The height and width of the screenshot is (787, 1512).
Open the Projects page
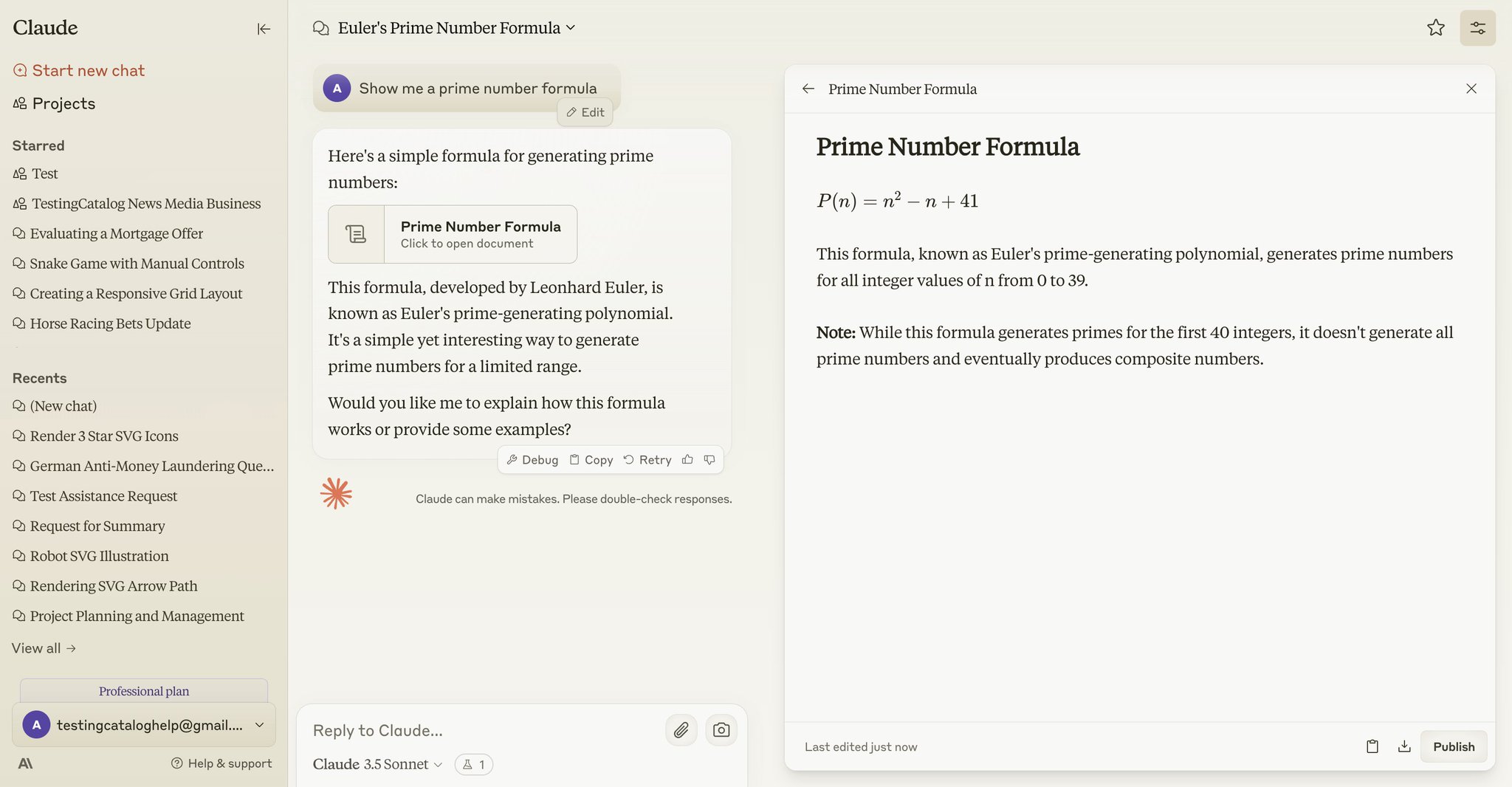pos(54,103)
